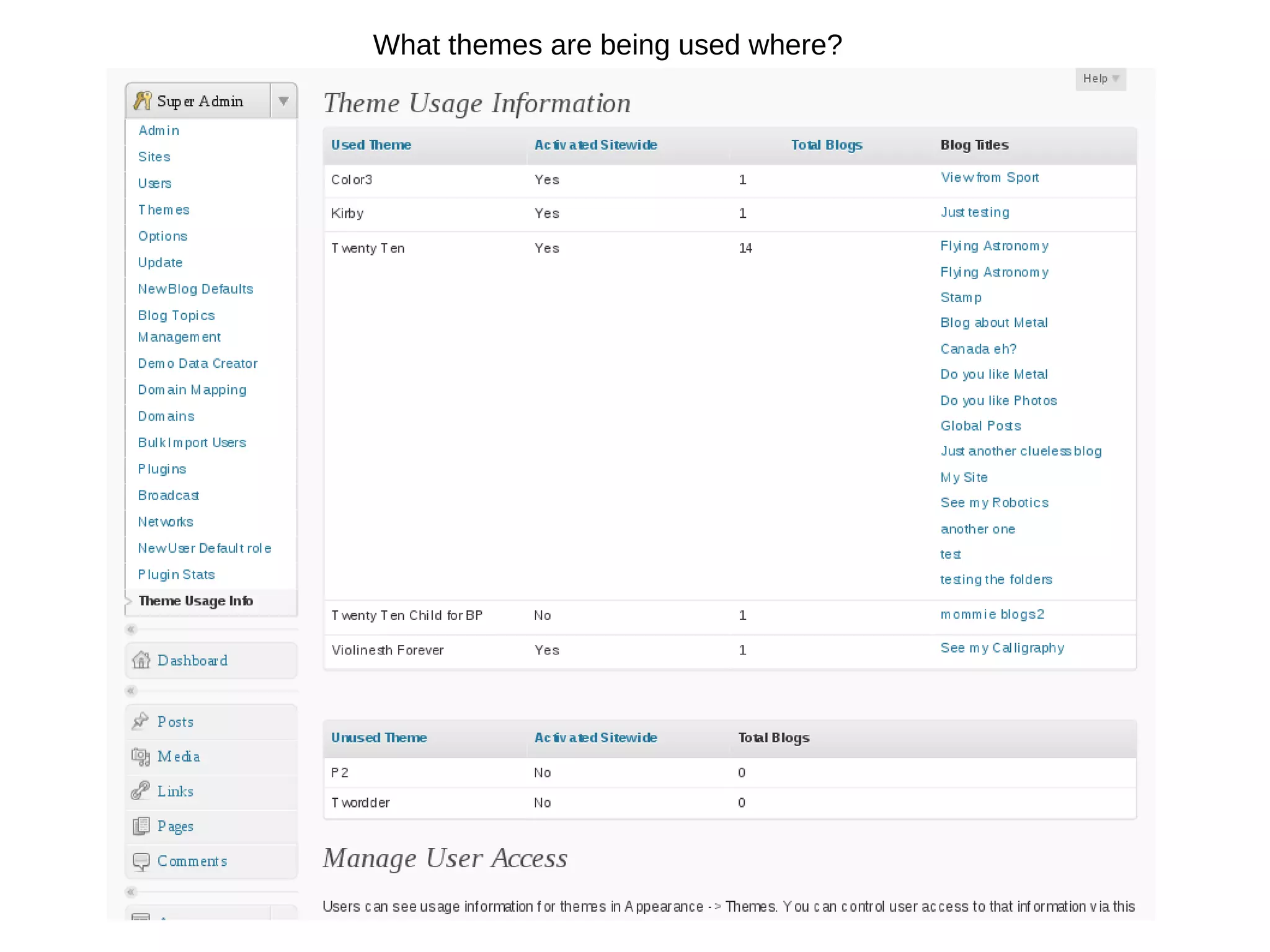Click the Twenty Ten Child for BP cell
The image size is (1270, 952).
(407, 616)
